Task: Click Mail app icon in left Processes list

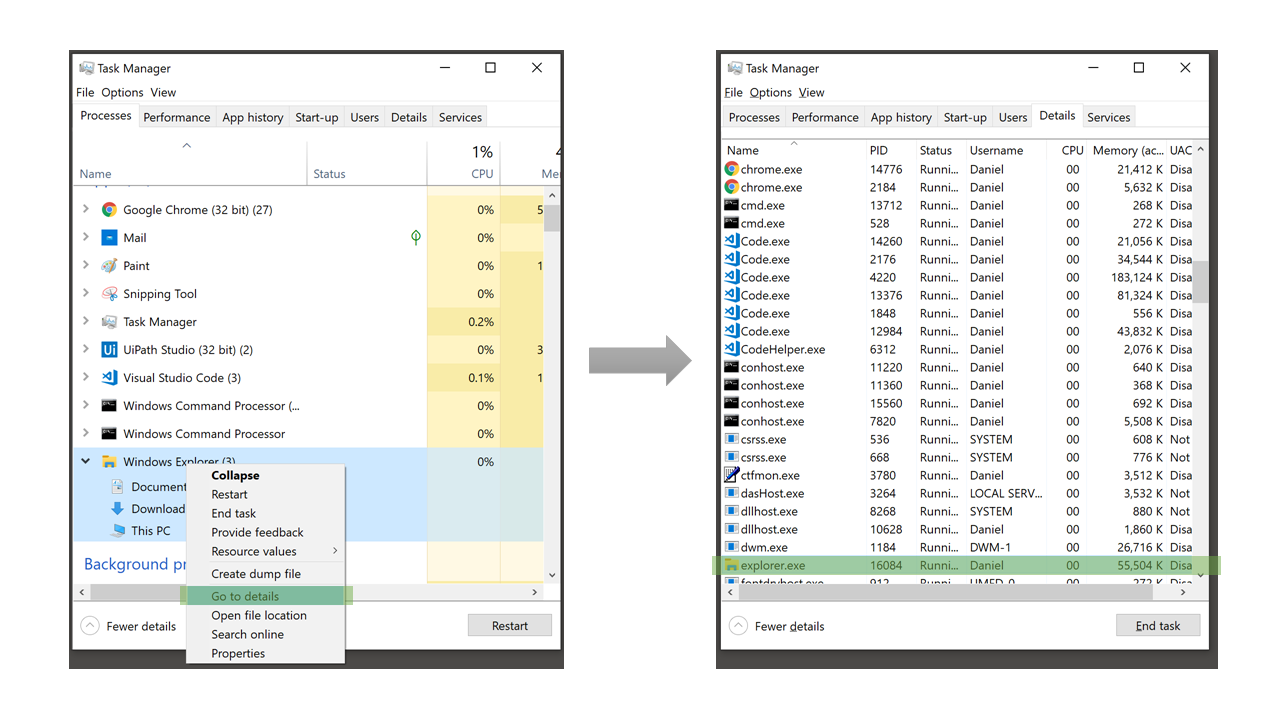Action: [x=109, y=238]
